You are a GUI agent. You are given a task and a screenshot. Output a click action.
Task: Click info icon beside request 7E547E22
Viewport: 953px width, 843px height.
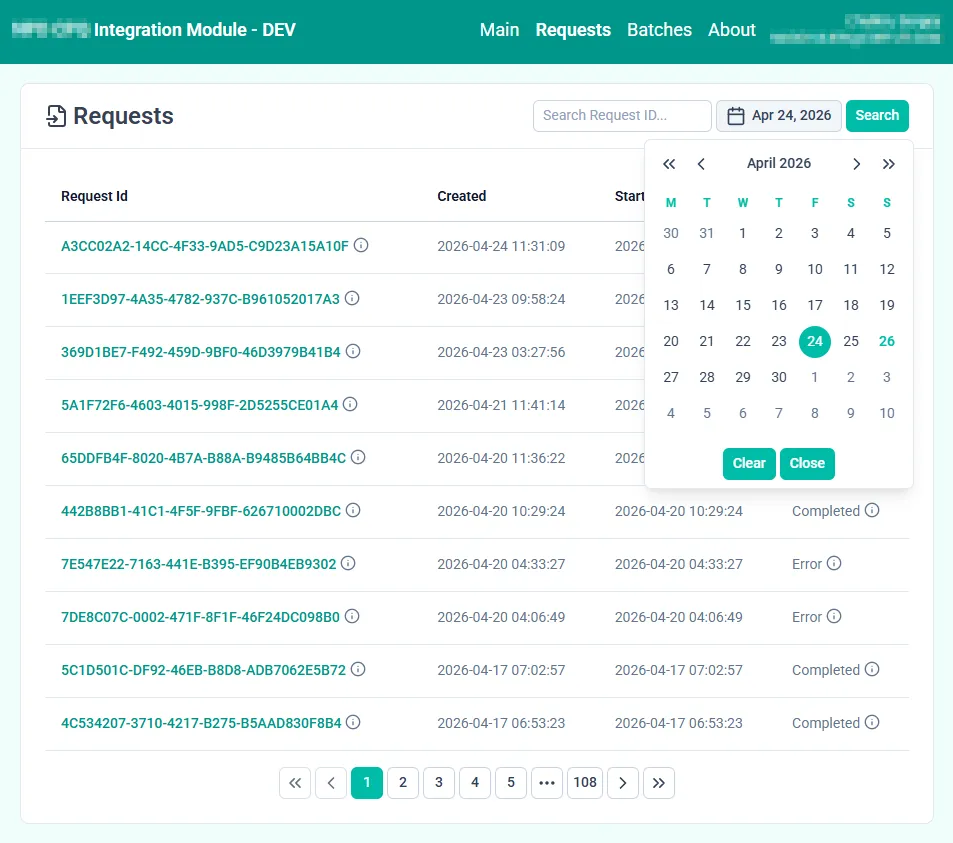[348, 563]
